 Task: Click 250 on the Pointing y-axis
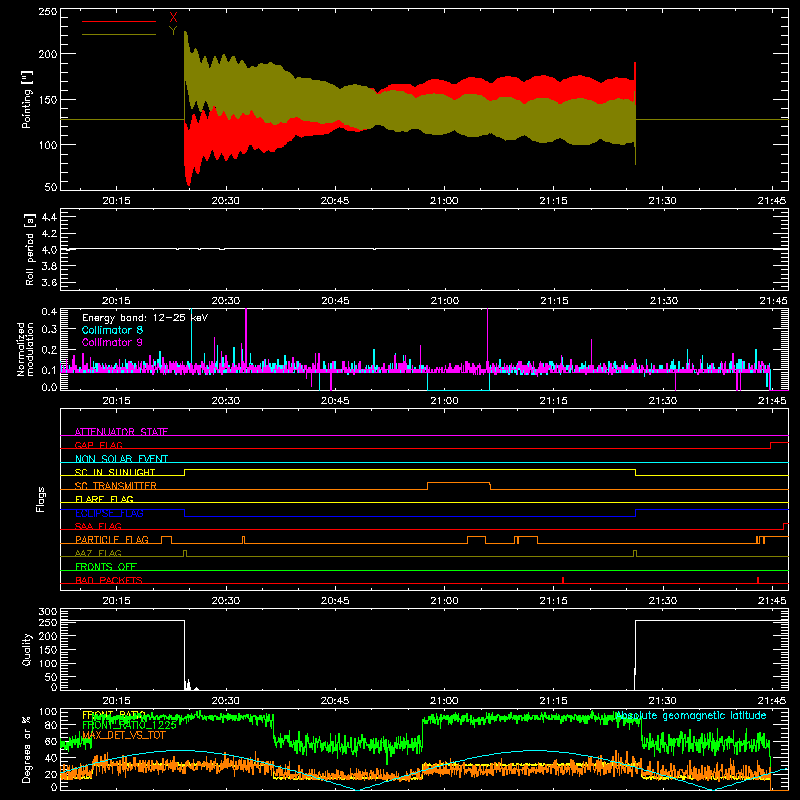pyautogui.click(x=48, y=12)
